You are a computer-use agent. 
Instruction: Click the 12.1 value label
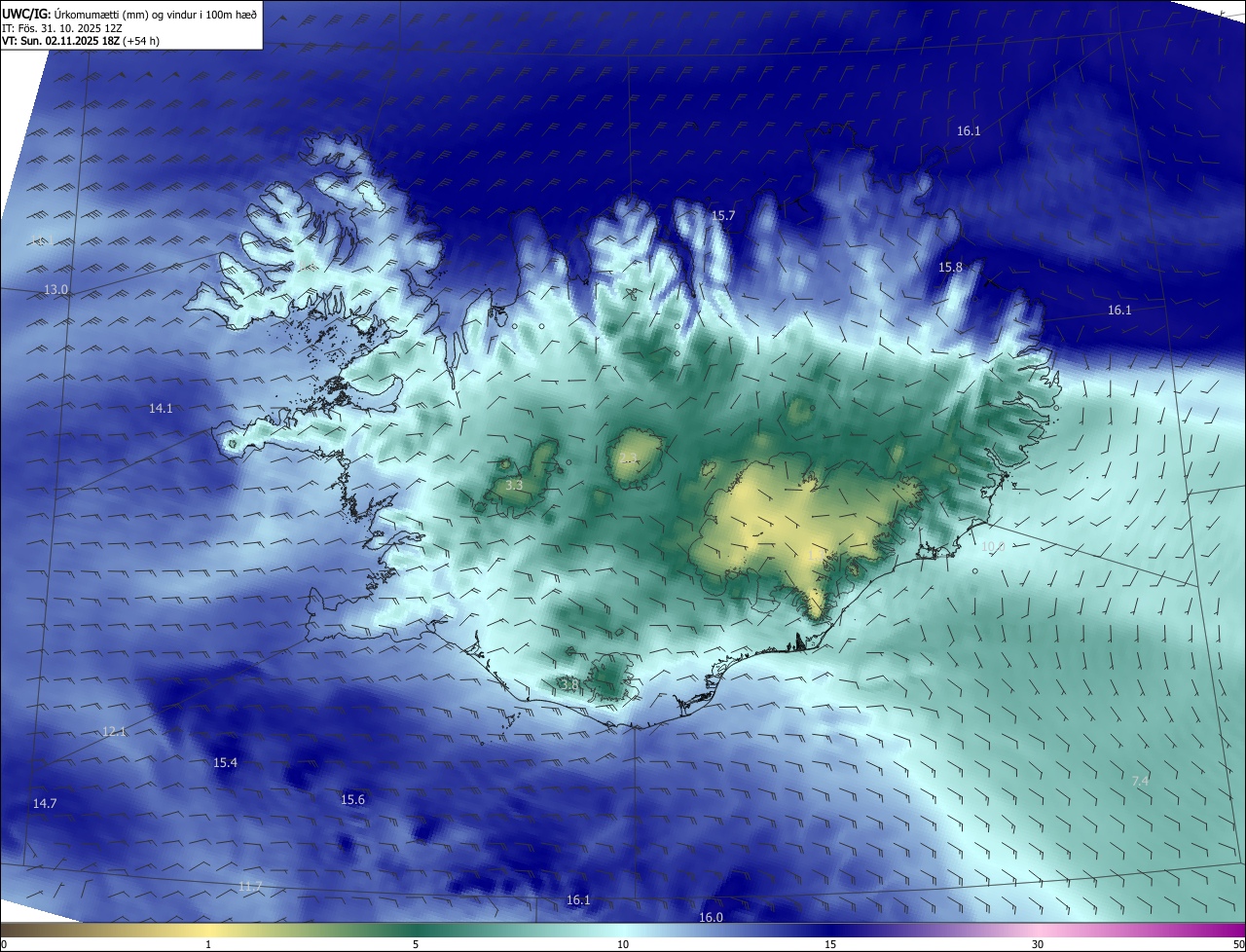115,731
